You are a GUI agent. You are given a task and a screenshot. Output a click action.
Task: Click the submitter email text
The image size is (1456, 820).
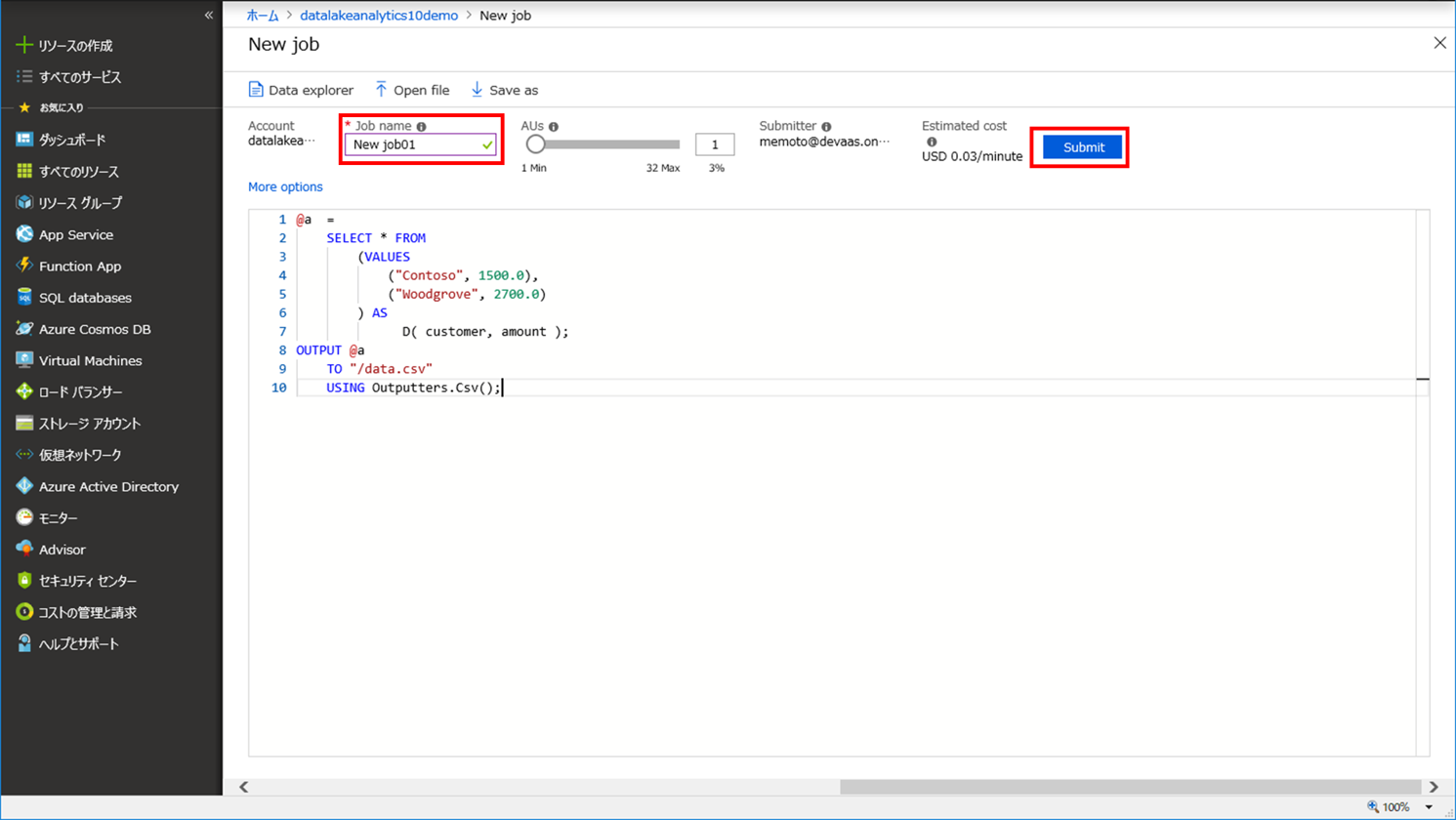point(824,142)
